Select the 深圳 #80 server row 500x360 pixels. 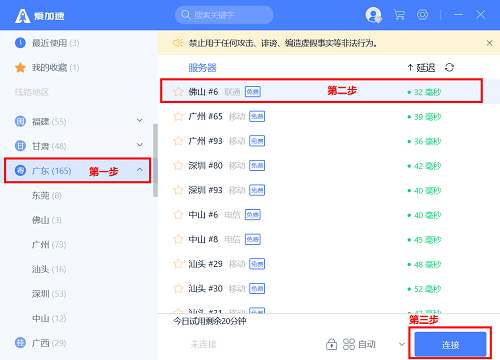click(x=329, y=166)
